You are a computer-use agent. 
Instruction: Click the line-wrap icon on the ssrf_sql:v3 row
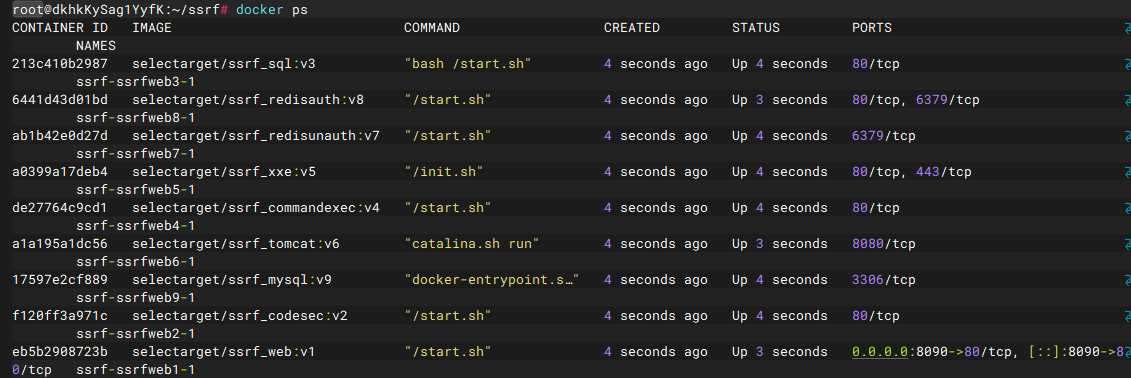pos(1126,65)
